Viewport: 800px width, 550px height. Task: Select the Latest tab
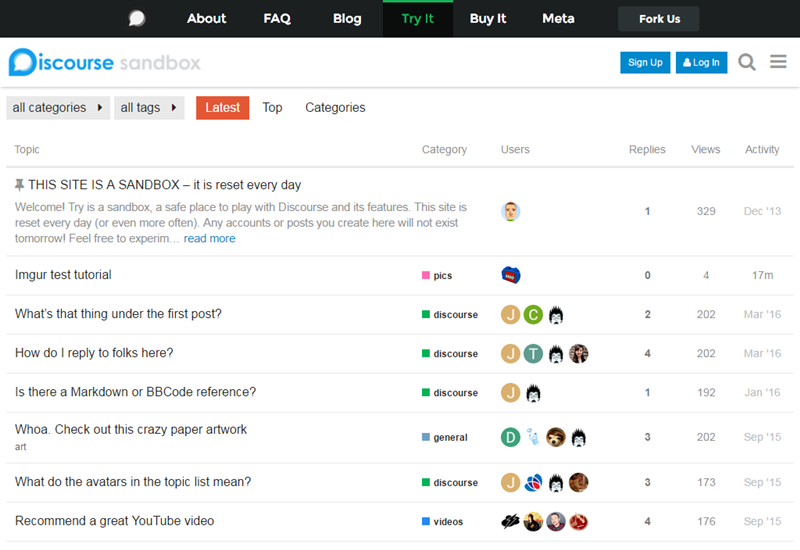(222, 108)
